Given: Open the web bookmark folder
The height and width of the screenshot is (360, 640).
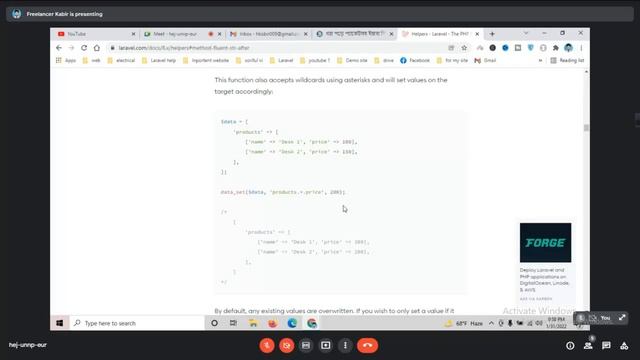Looking at the screenshot, I should [x=91, y=60].
